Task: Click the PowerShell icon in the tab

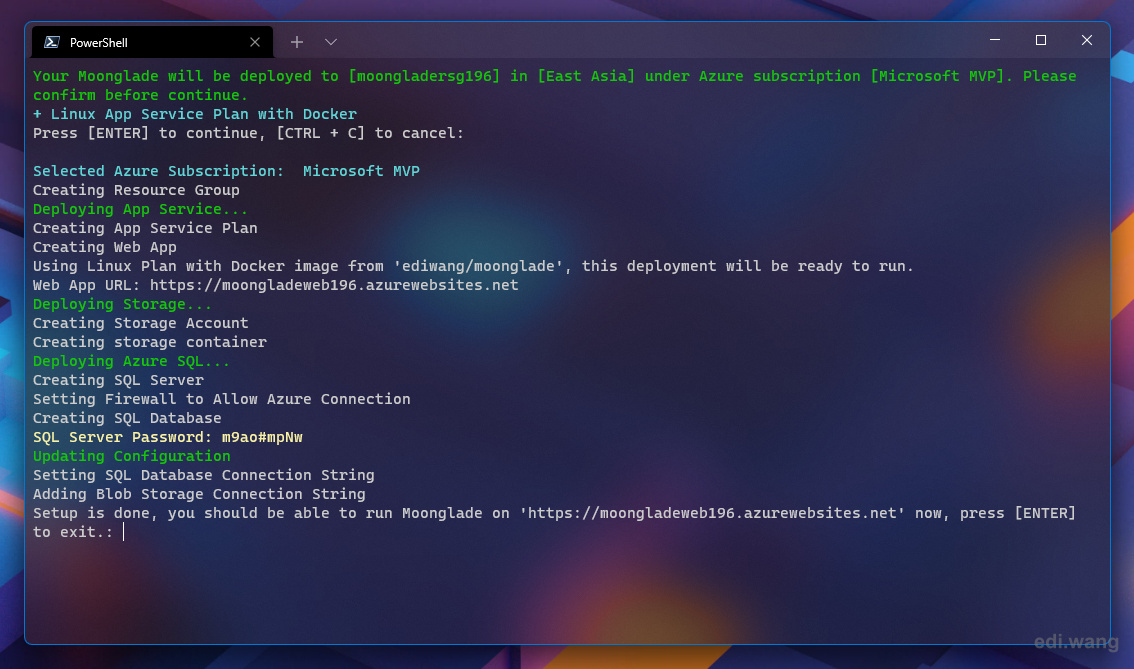Action: coord(51,42)
